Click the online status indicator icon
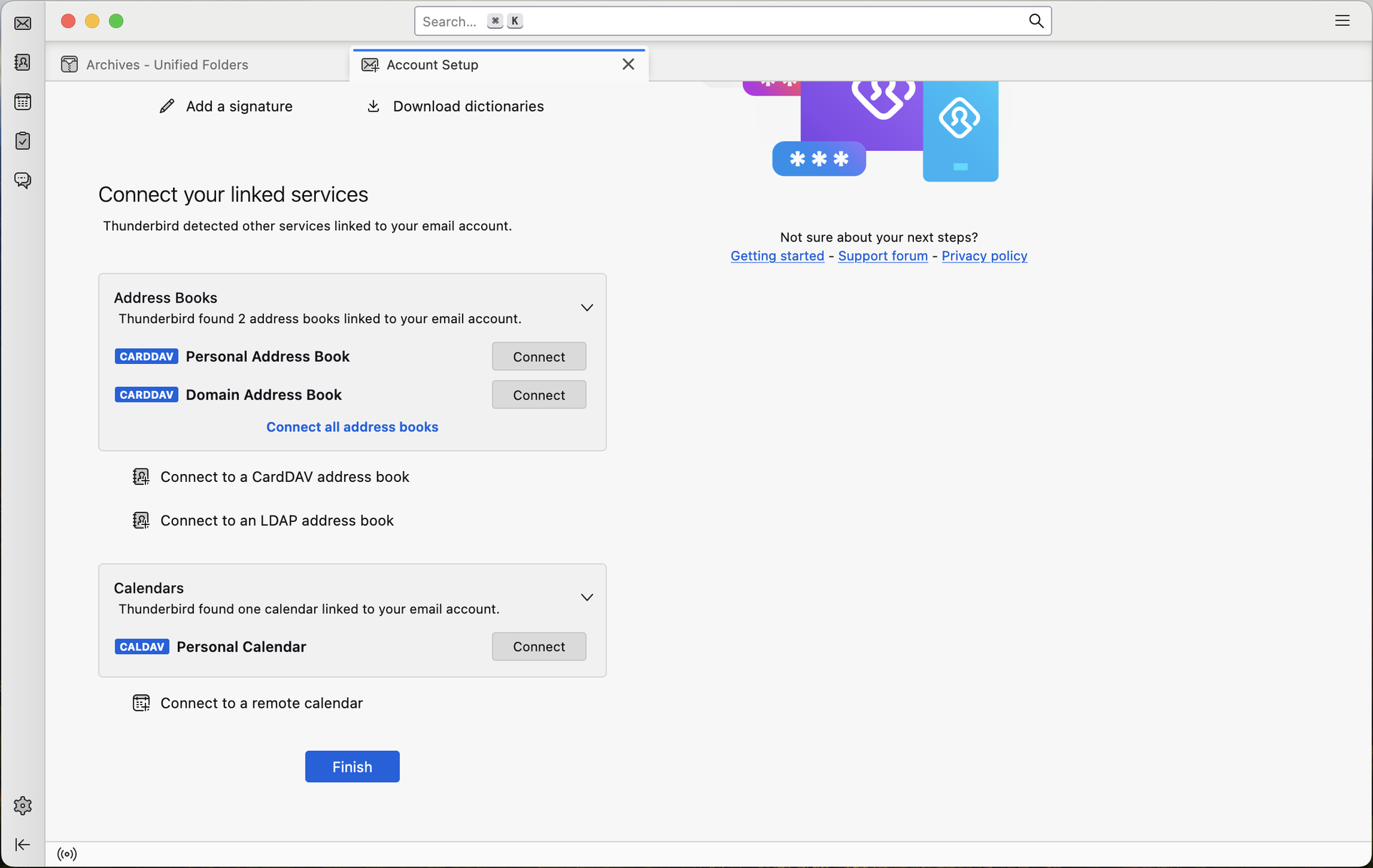The image size is (1373, 868). pos(67,854)
